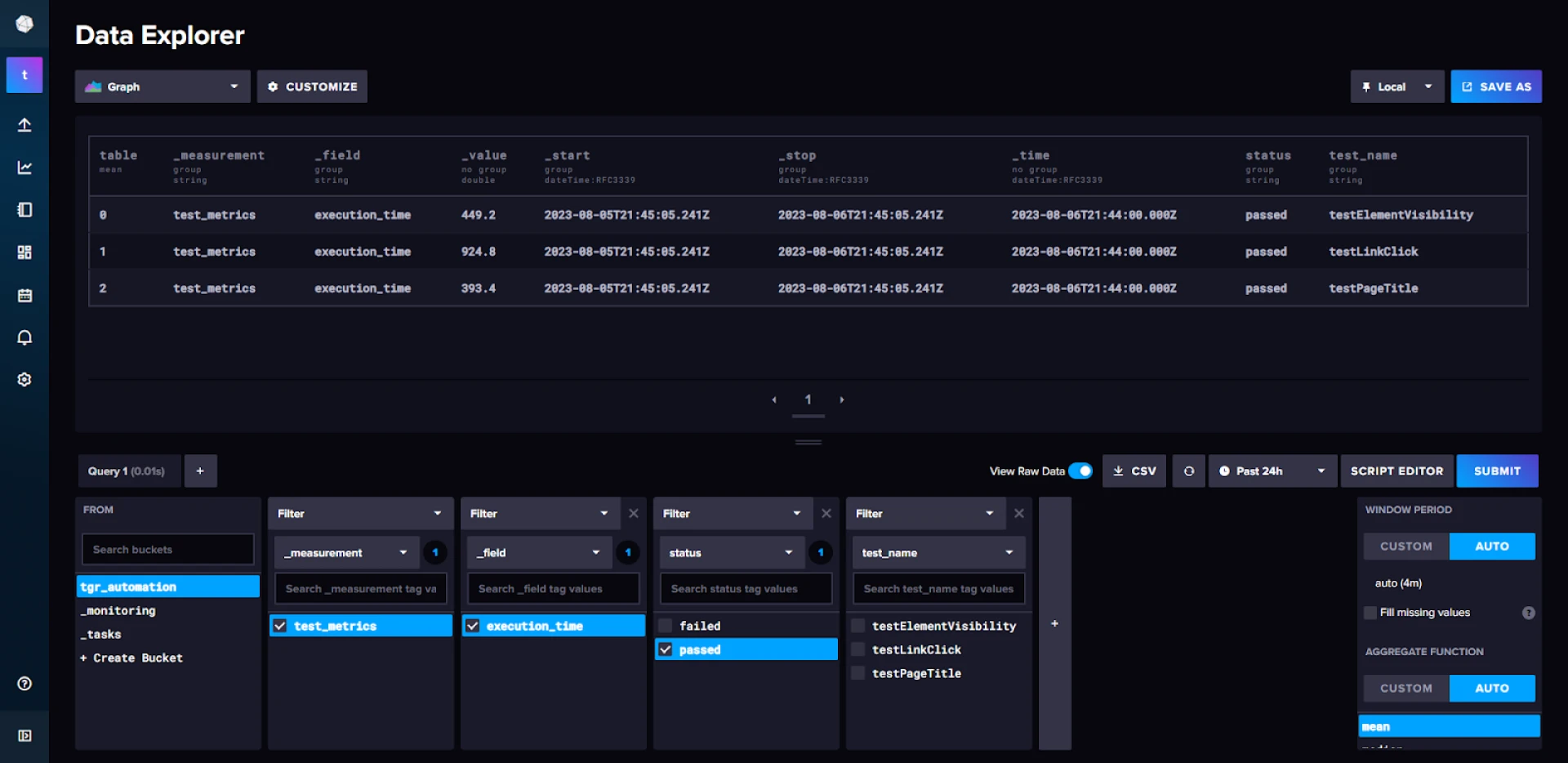Add another filter card with plus
This screenshot has width=1568, height=763.
pos(1055,623)
